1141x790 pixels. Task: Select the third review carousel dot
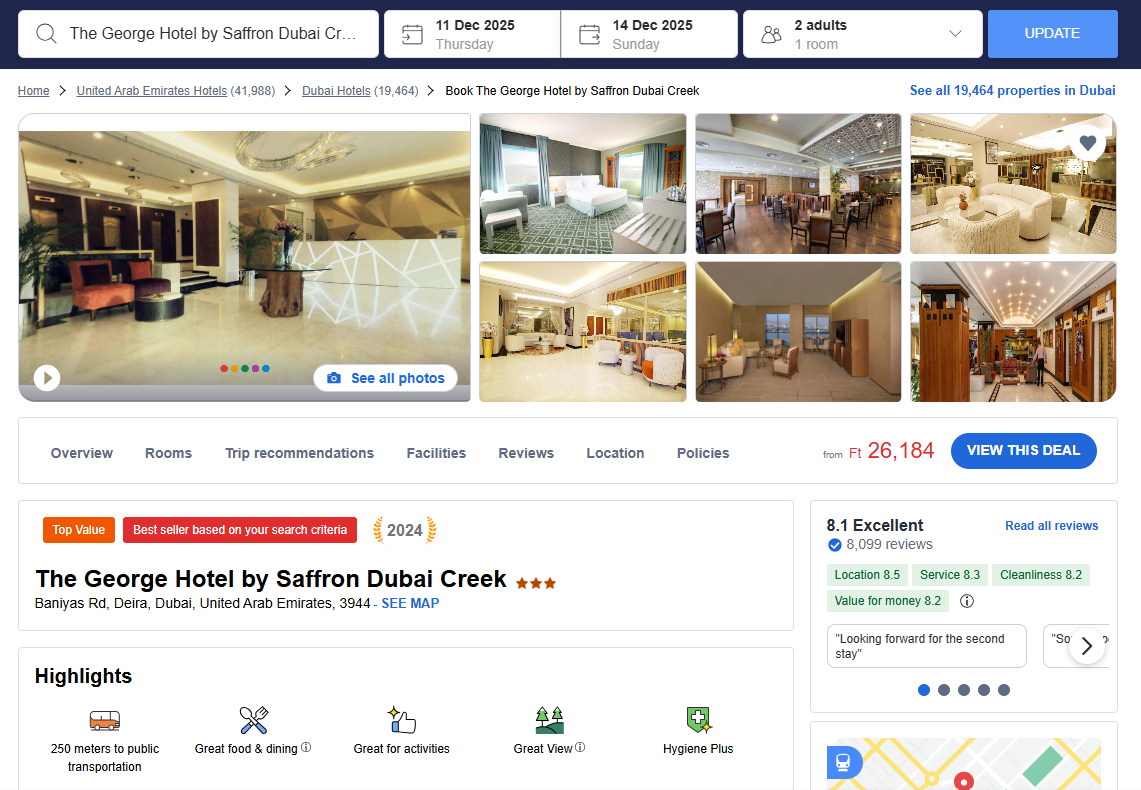[x=963, y=690]
